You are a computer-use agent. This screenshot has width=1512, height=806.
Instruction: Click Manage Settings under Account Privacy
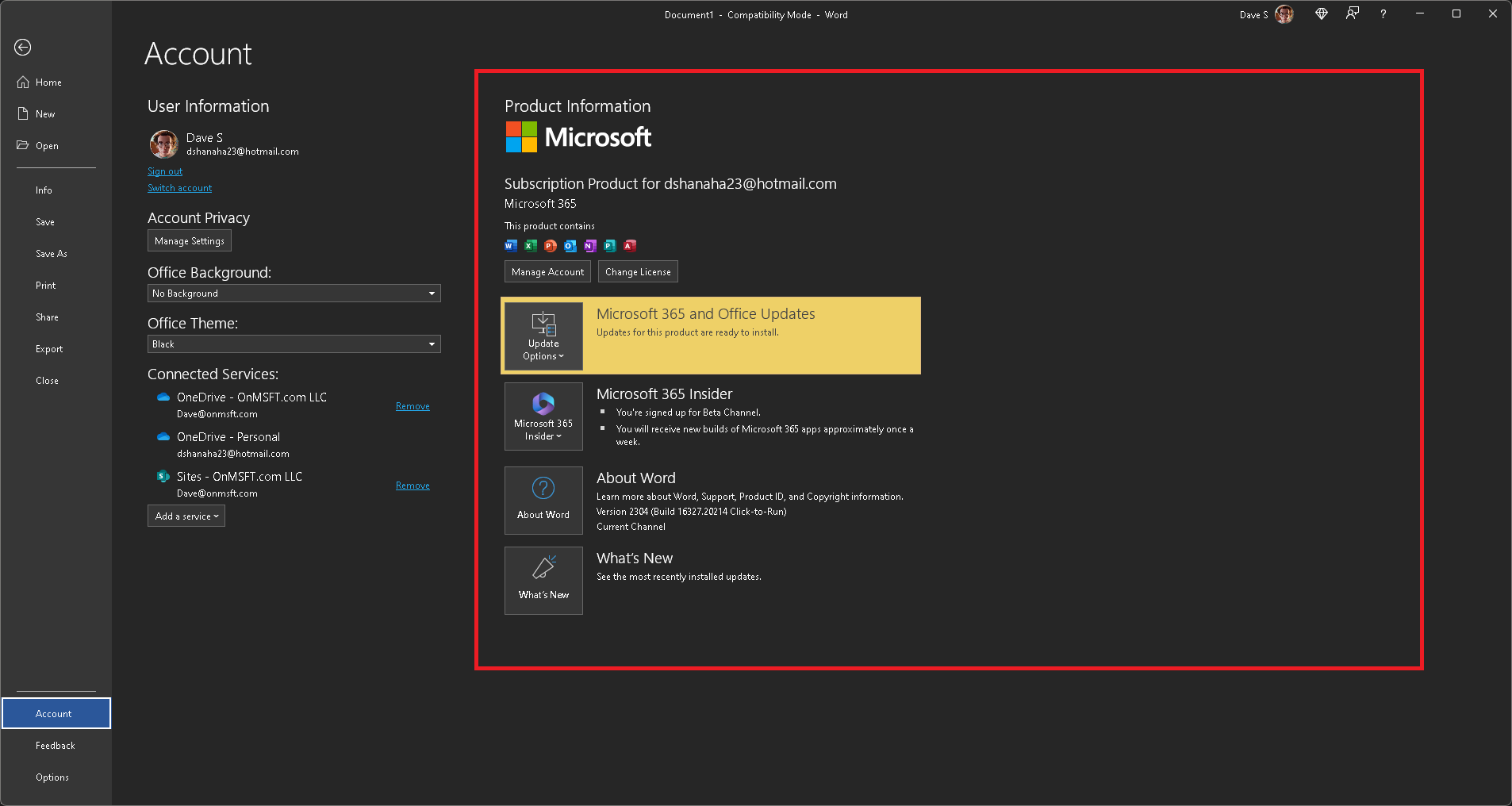(x=190, y=241)
